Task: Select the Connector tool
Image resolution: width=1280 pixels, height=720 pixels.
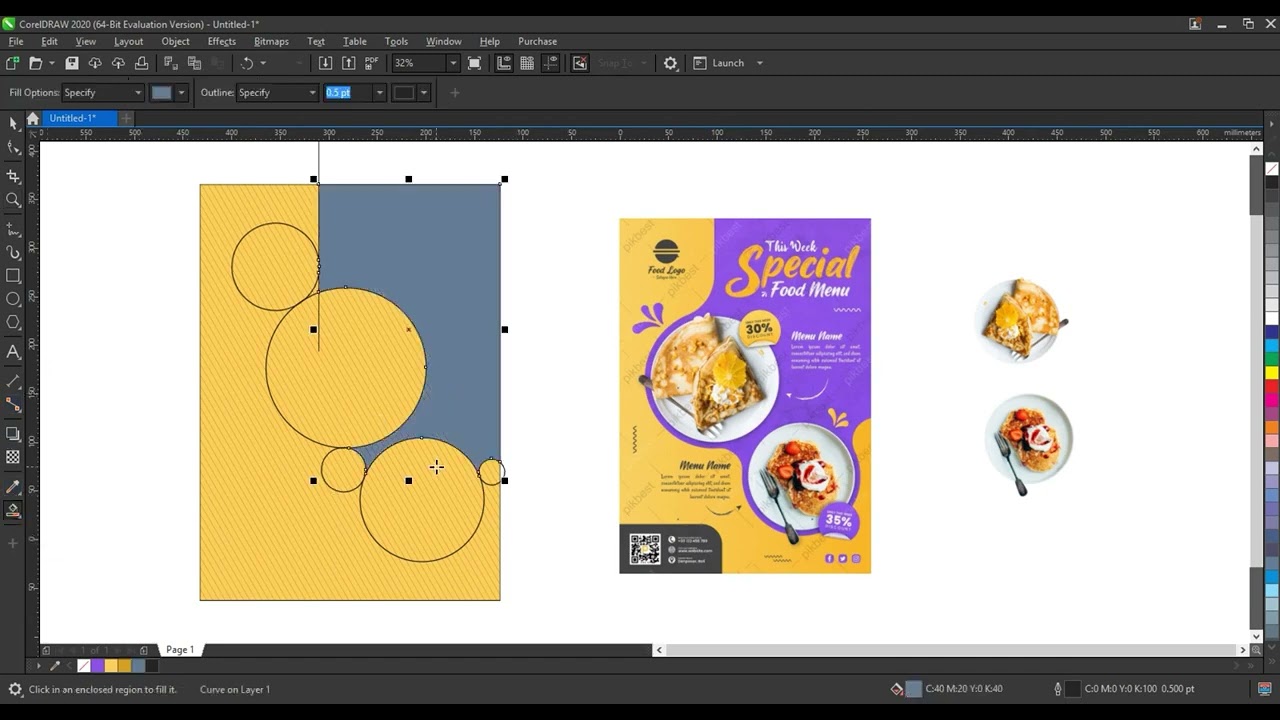Action: tap(13, 405)
